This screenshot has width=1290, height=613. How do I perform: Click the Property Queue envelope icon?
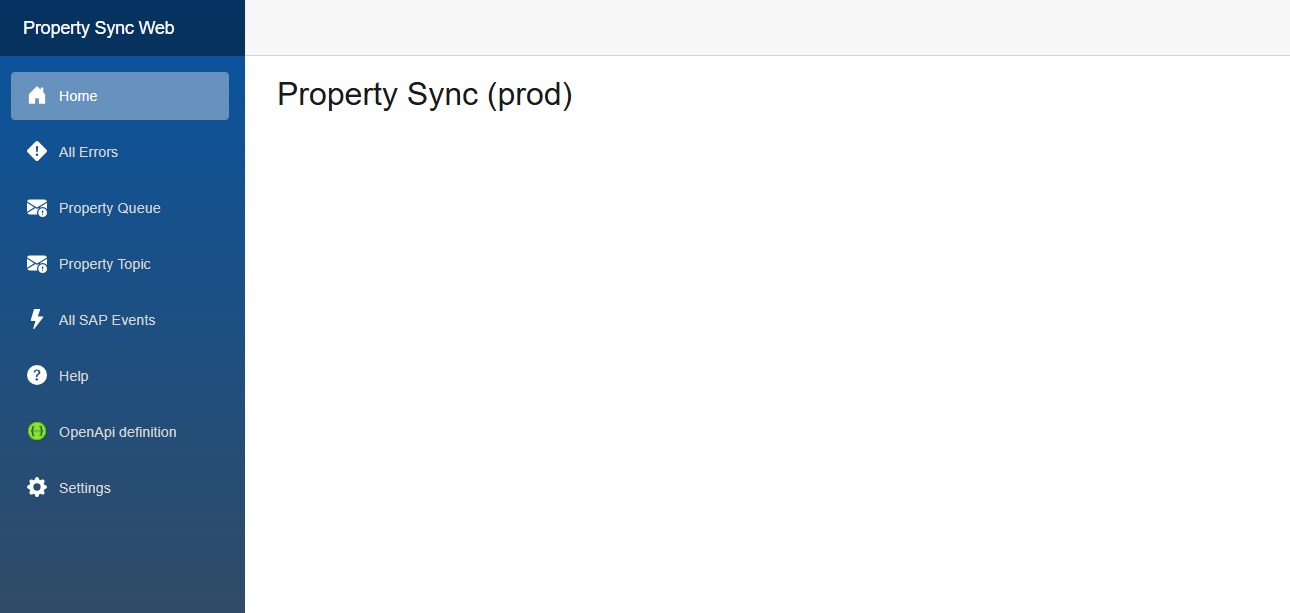37,208
